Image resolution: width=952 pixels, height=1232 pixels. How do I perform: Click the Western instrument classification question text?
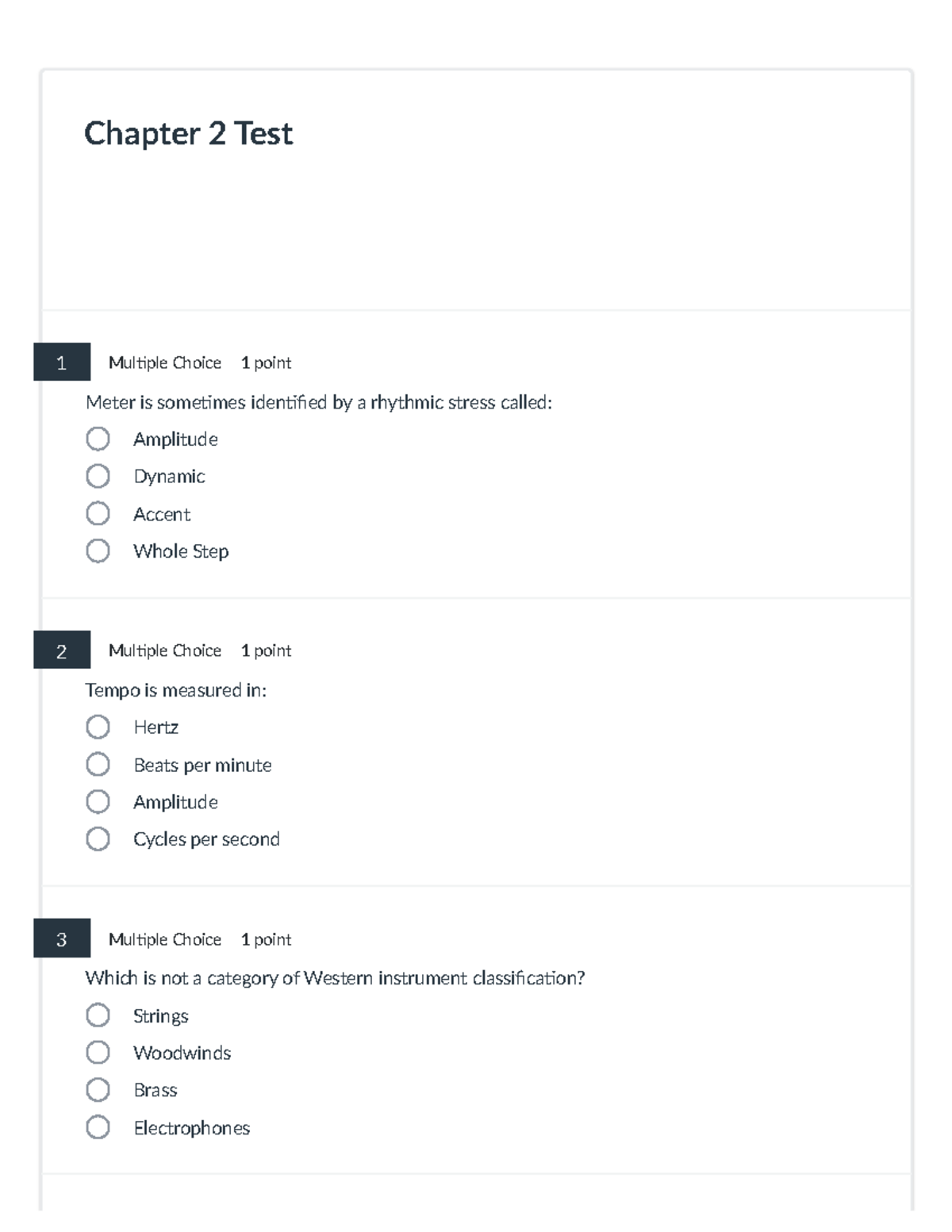335,978
